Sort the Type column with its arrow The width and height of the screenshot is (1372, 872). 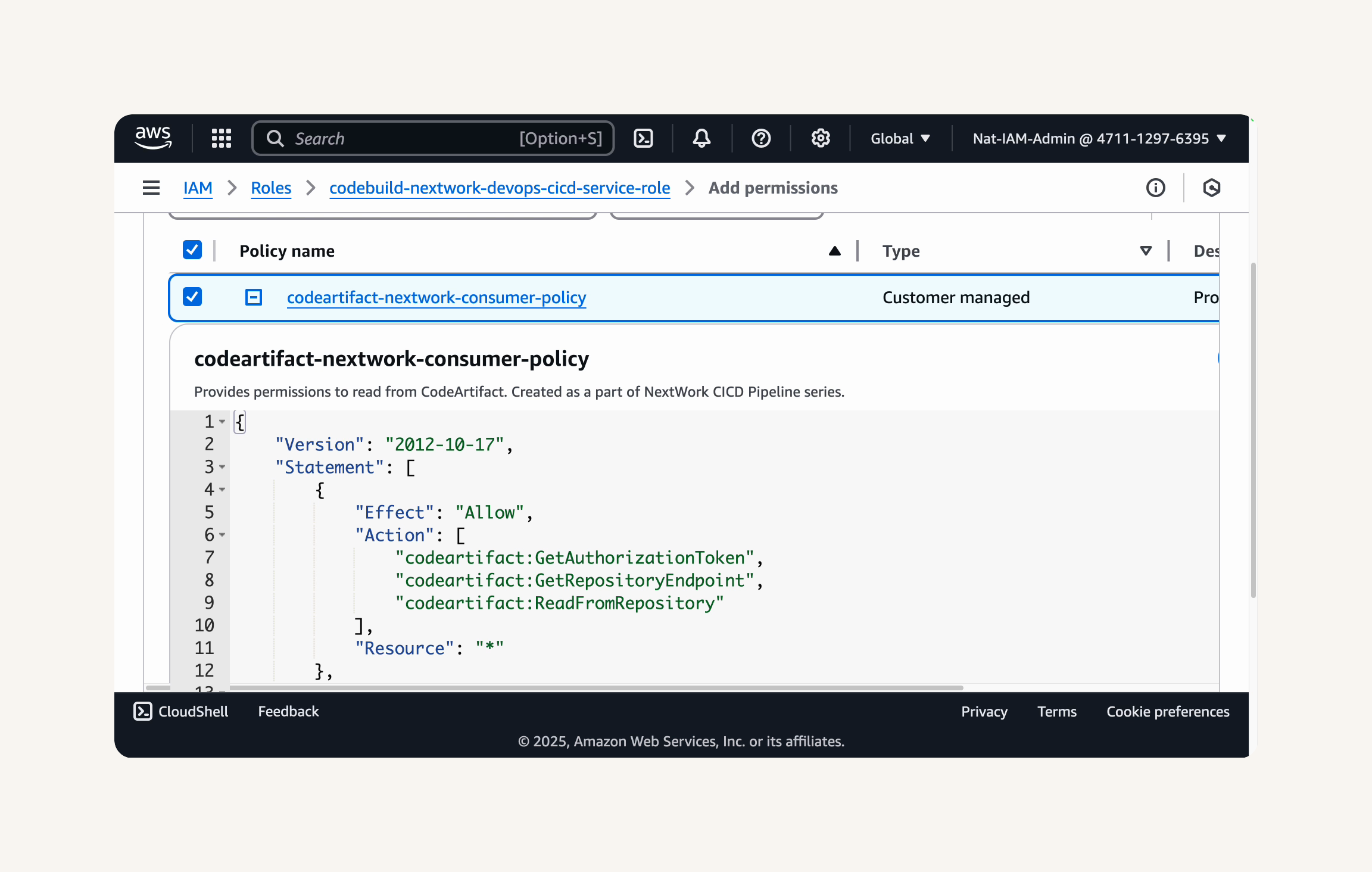click(1146, 251)
